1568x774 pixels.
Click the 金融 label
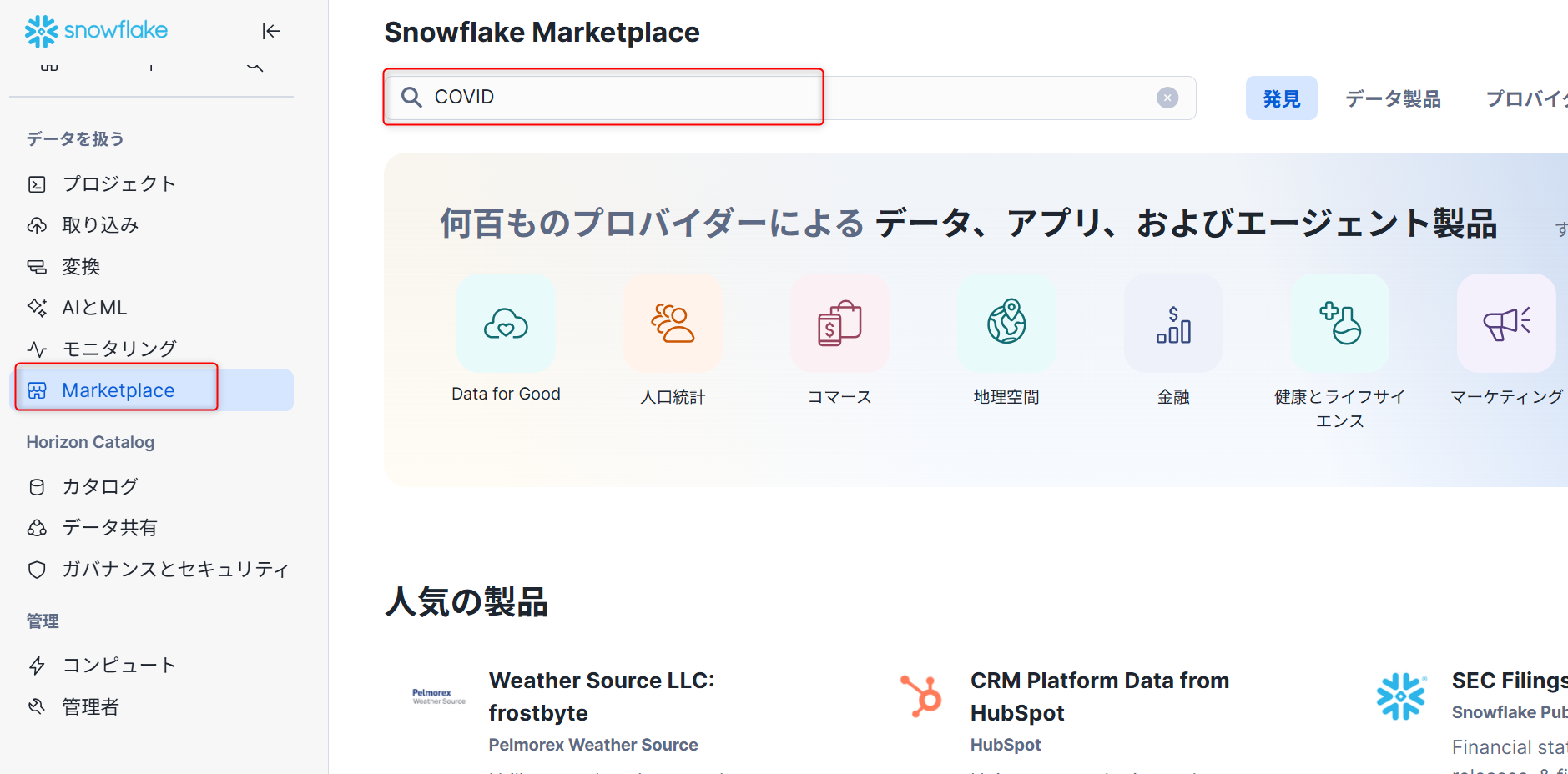pos(1173,397)
